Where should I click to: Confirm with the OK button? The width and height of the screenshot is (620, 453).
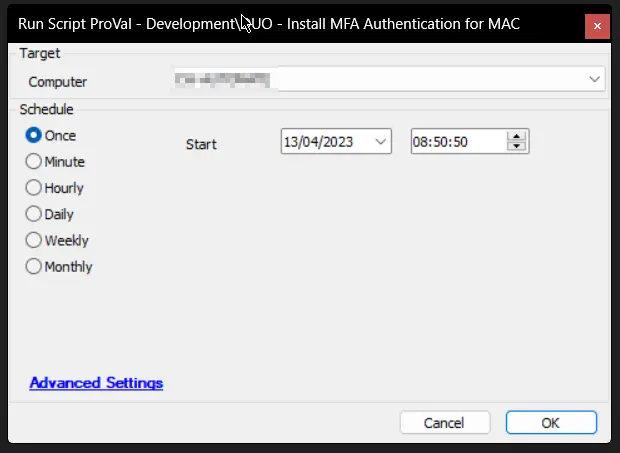551,423
